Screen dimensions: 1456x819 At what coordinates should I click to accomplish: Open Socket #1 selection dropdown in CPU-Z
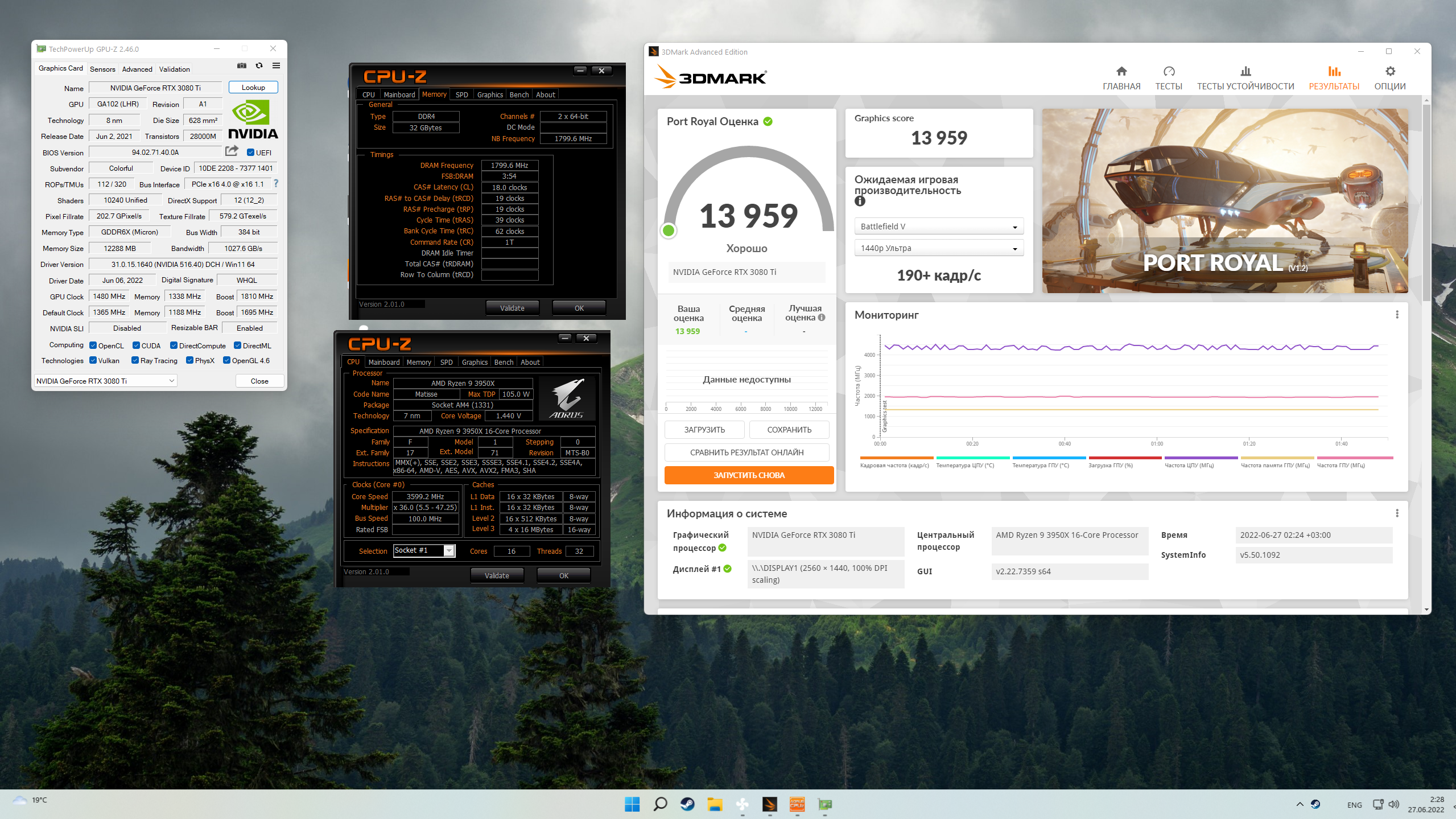[424, 550]
